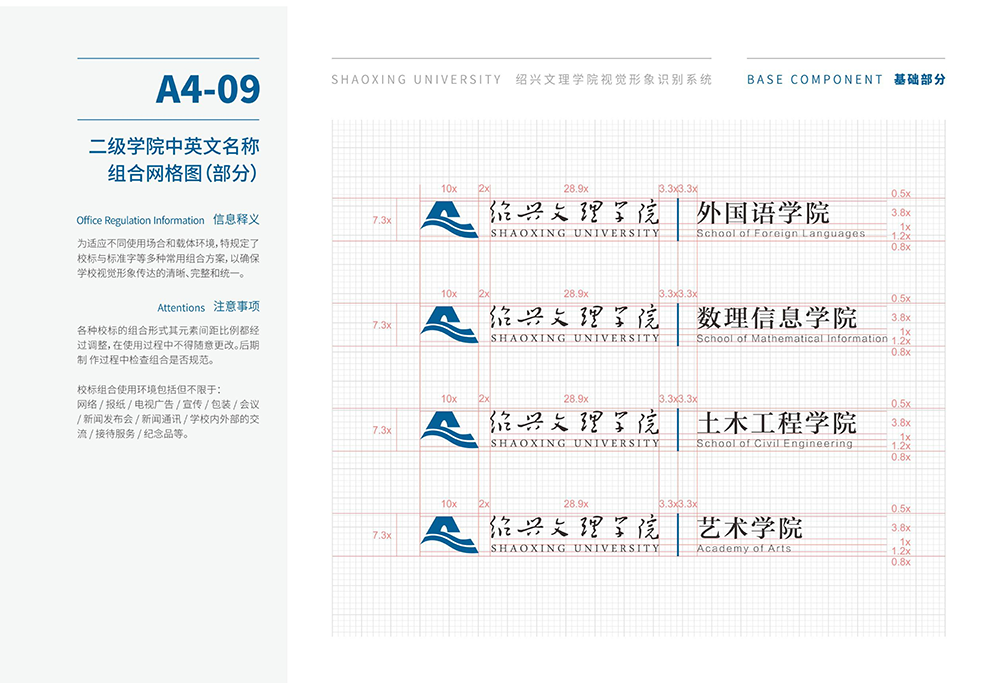The image size is (1000, 683).
Task: Select the School of Foreign Languages text
Action: [780, 233]
